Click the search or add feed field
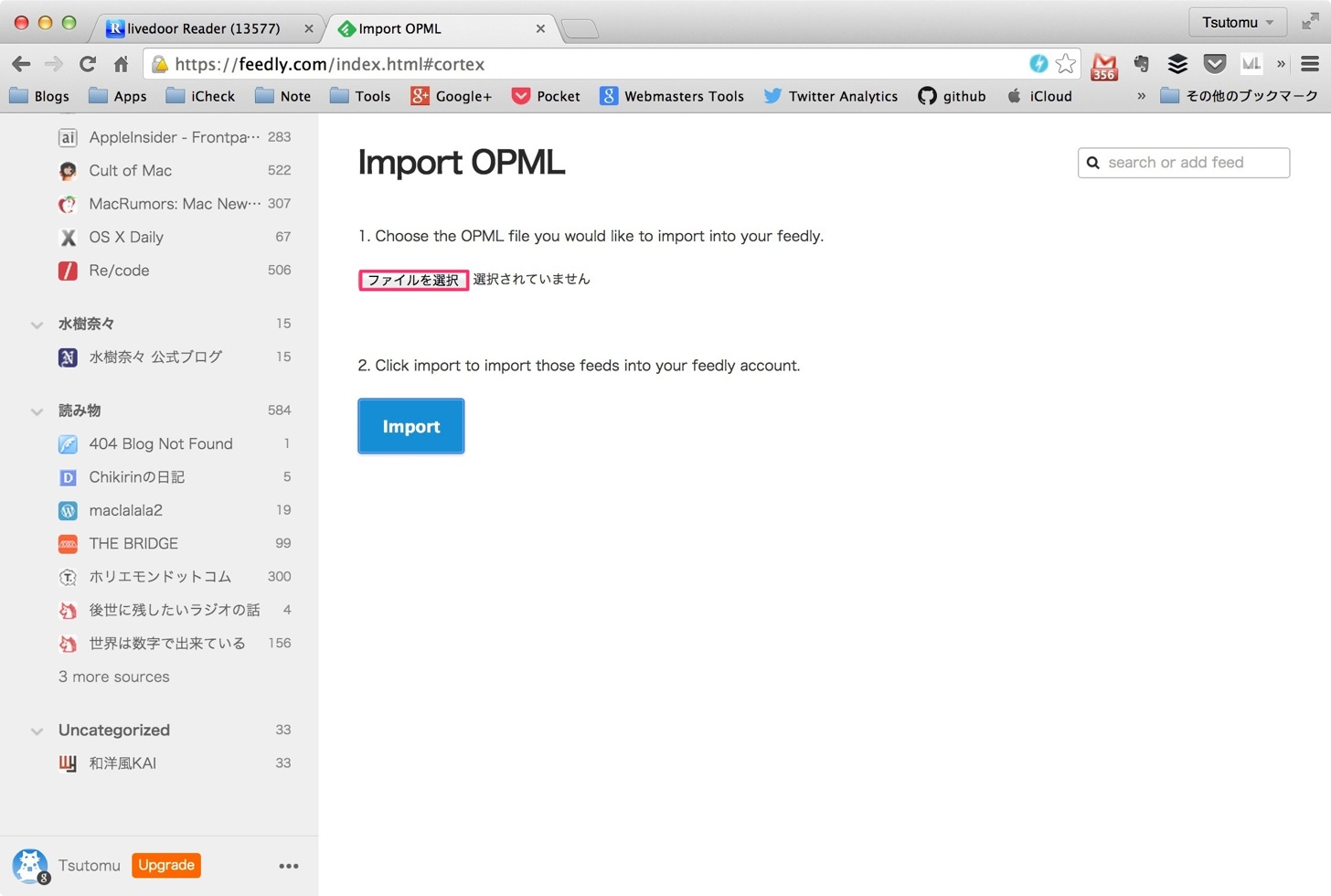 pos(1184,163)
